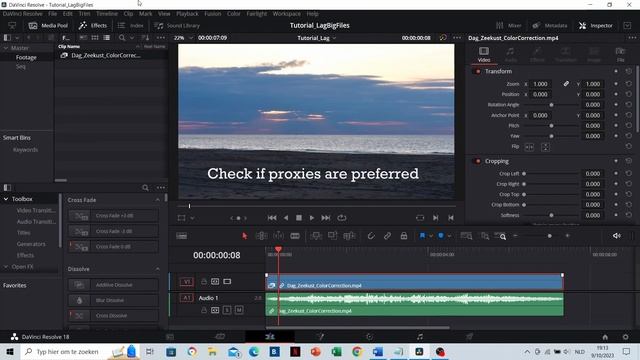Image resolution: width=640 pixels, height=360 pixels.
Task: Click the blue Flag icon
Action: (422, 236)
